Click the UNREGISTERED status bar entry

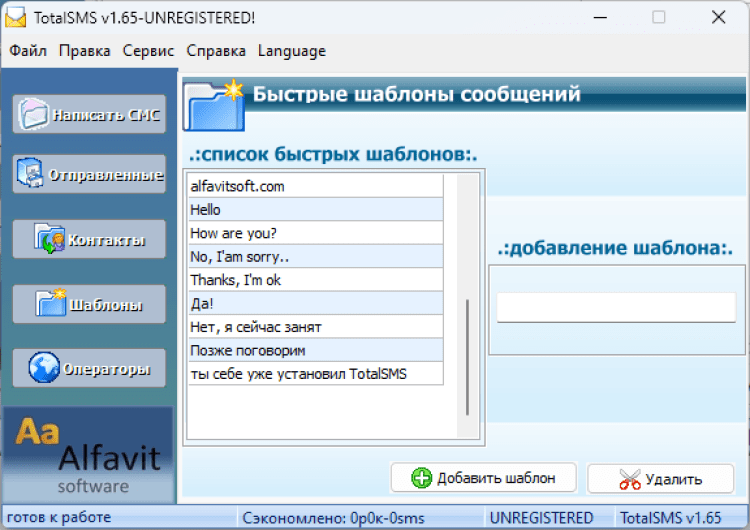click(x=541, y=518)
